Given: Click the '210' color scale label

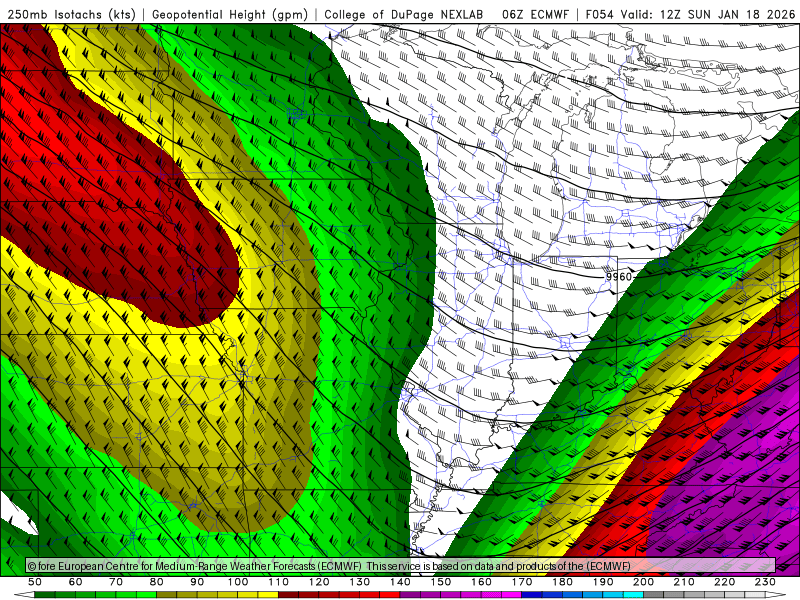Looking at the screenshot, I should pyautogui.click(x=684, y=582).
